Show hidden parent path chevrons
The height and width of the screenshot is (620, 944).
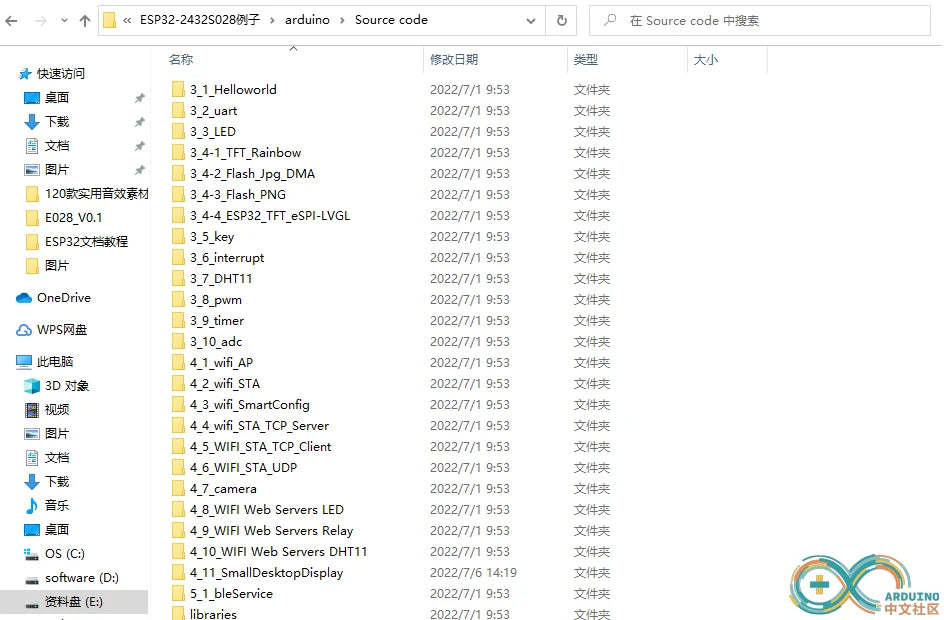127,20
